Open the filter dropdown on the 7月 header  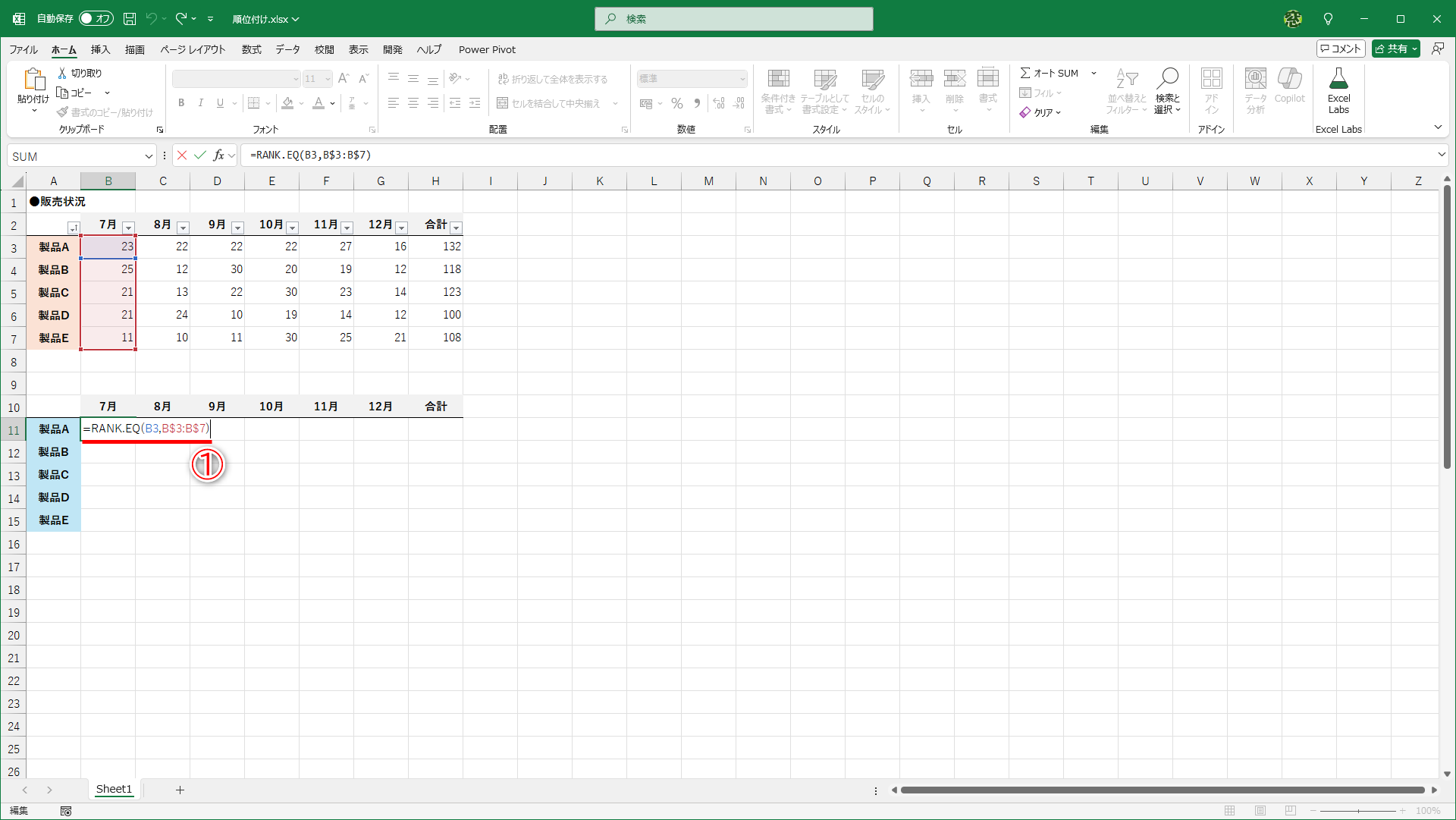click(x=128, y=228)
